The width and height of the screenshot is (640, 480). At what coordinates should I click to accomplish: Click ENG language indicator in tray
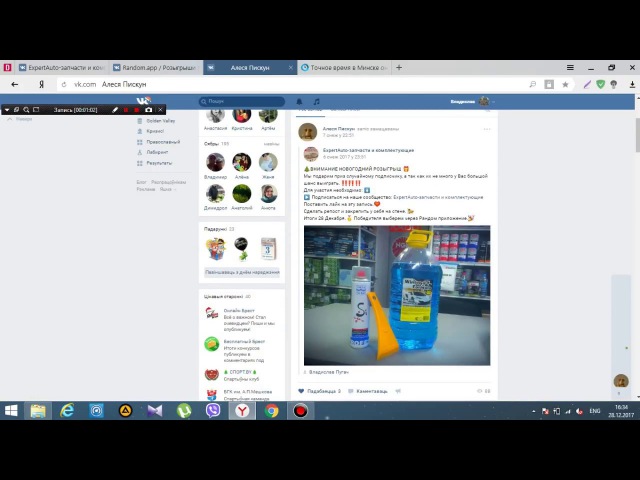(595, 411)
